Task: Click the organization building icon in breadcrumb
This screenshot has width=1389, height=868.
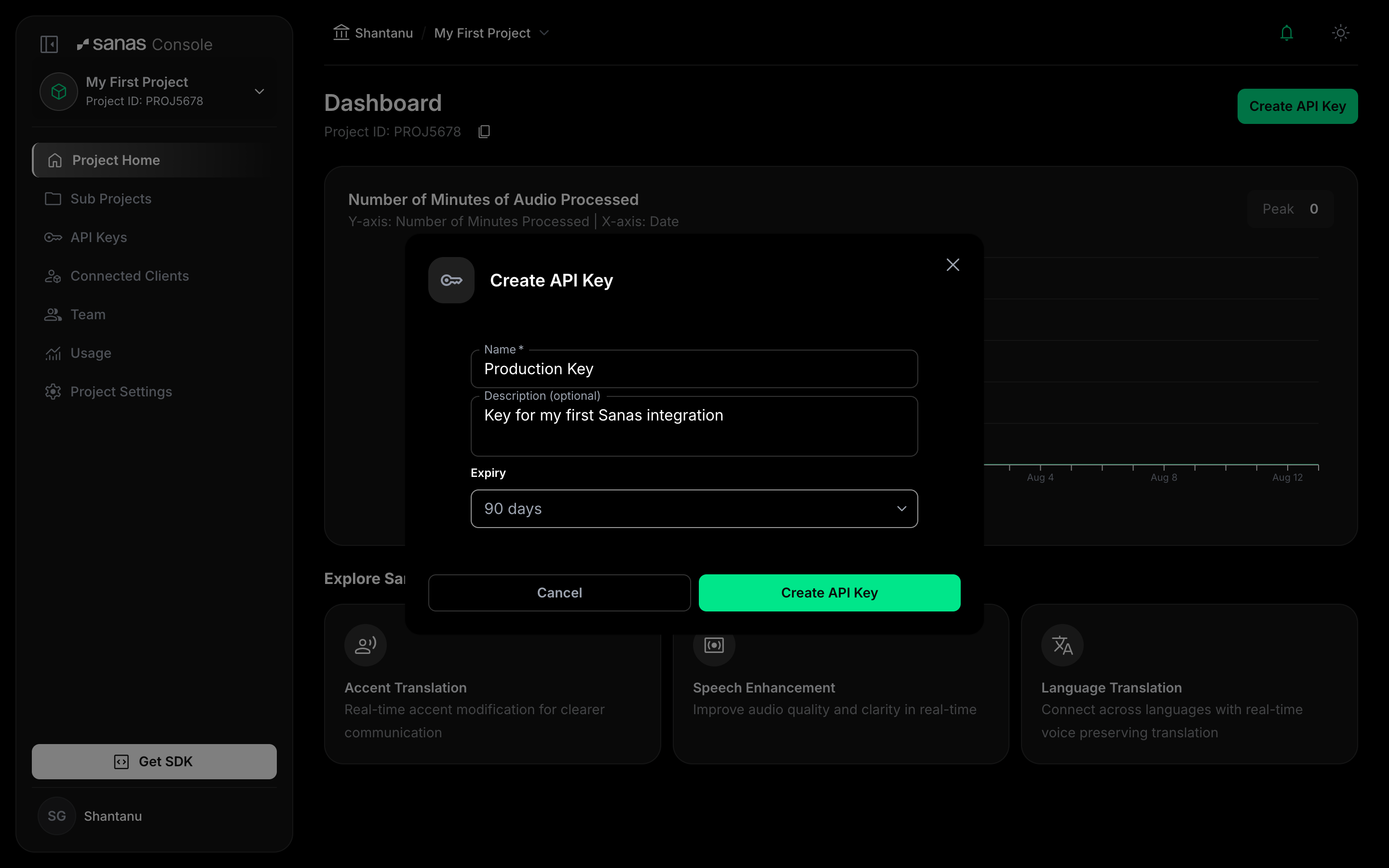Action: click(x=341, y=33)
